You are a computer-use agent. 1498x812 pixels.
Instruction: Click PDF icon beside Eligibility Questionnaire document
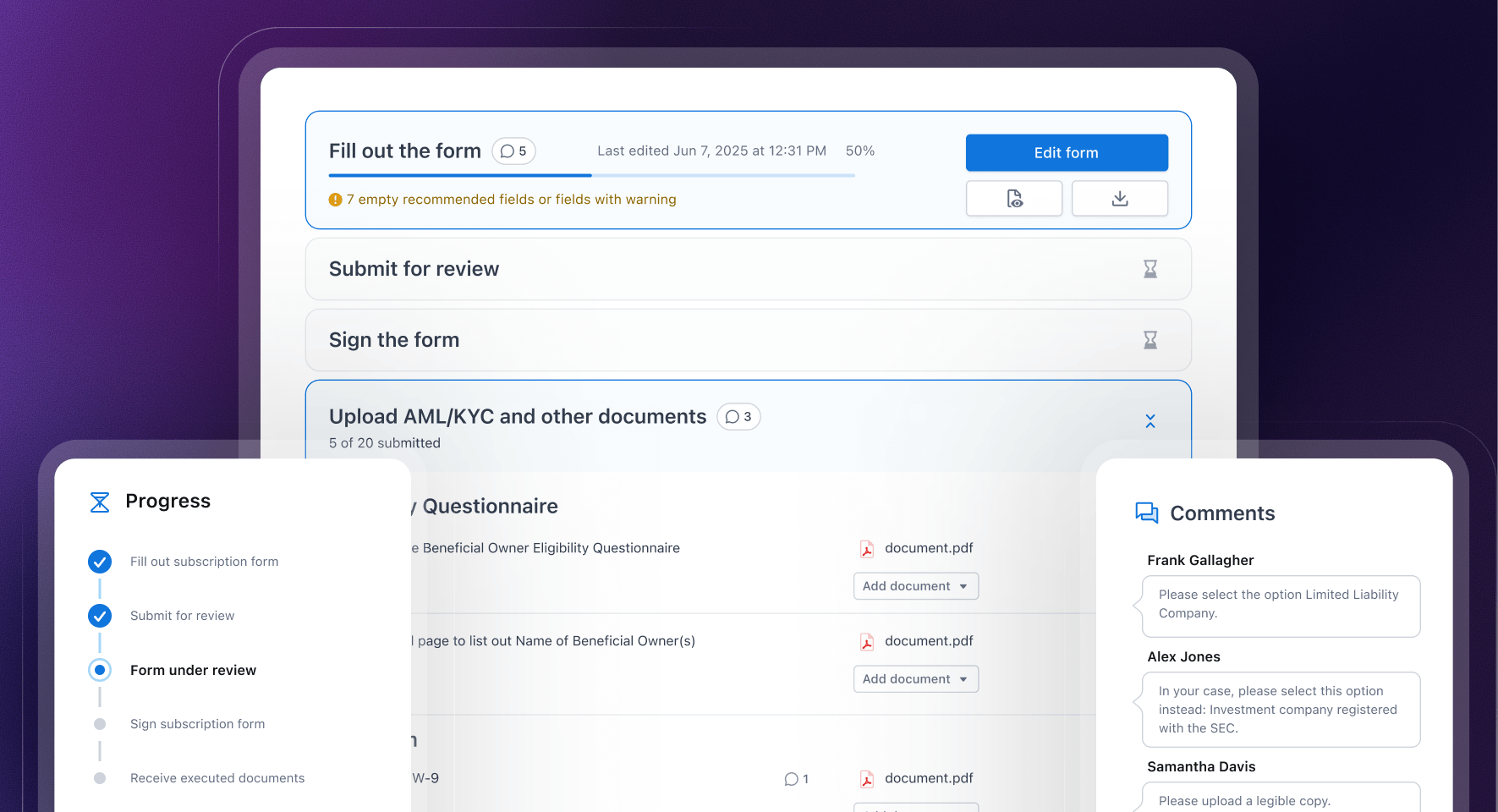(x=867, y=549)
